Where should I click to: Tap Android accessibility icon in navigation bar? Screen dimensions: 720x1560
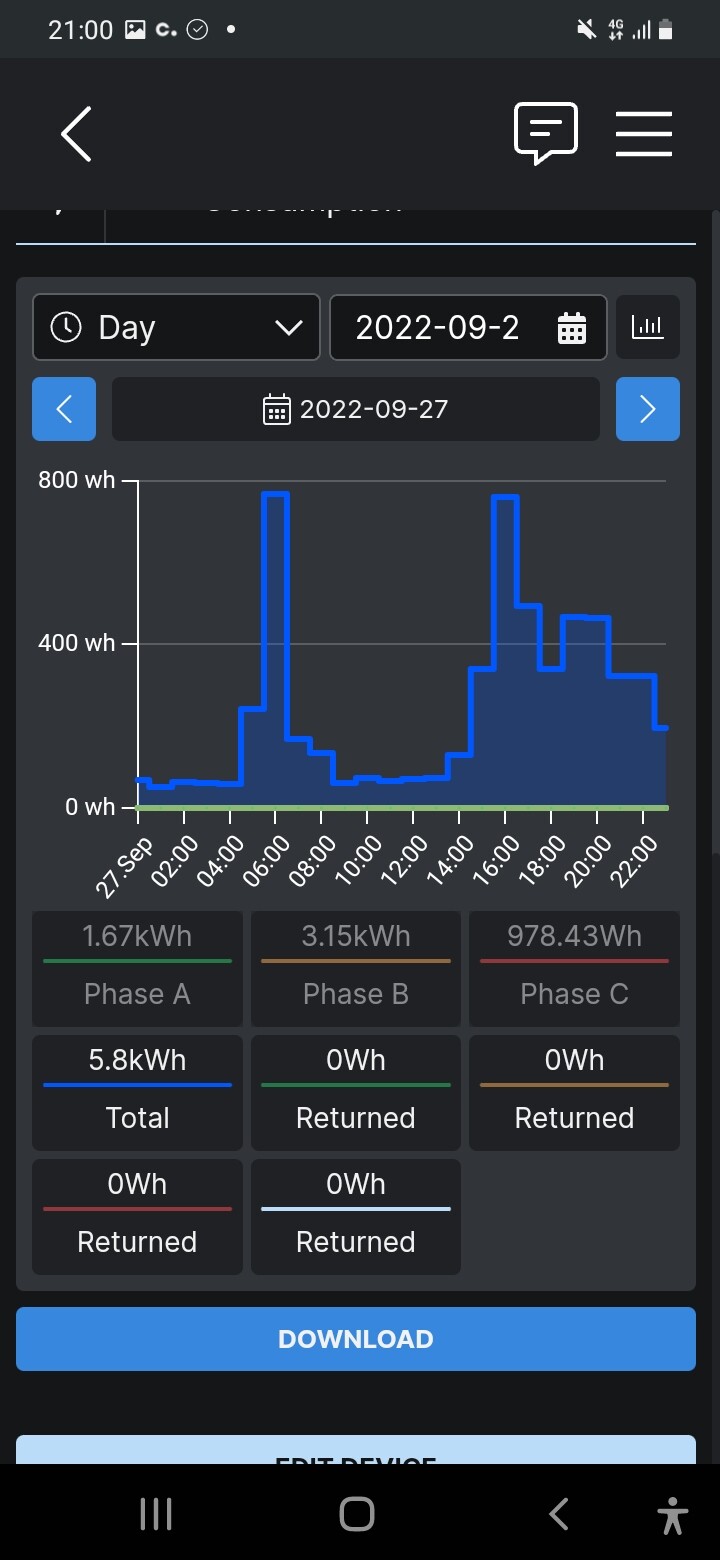click(x=673, y=1515)
